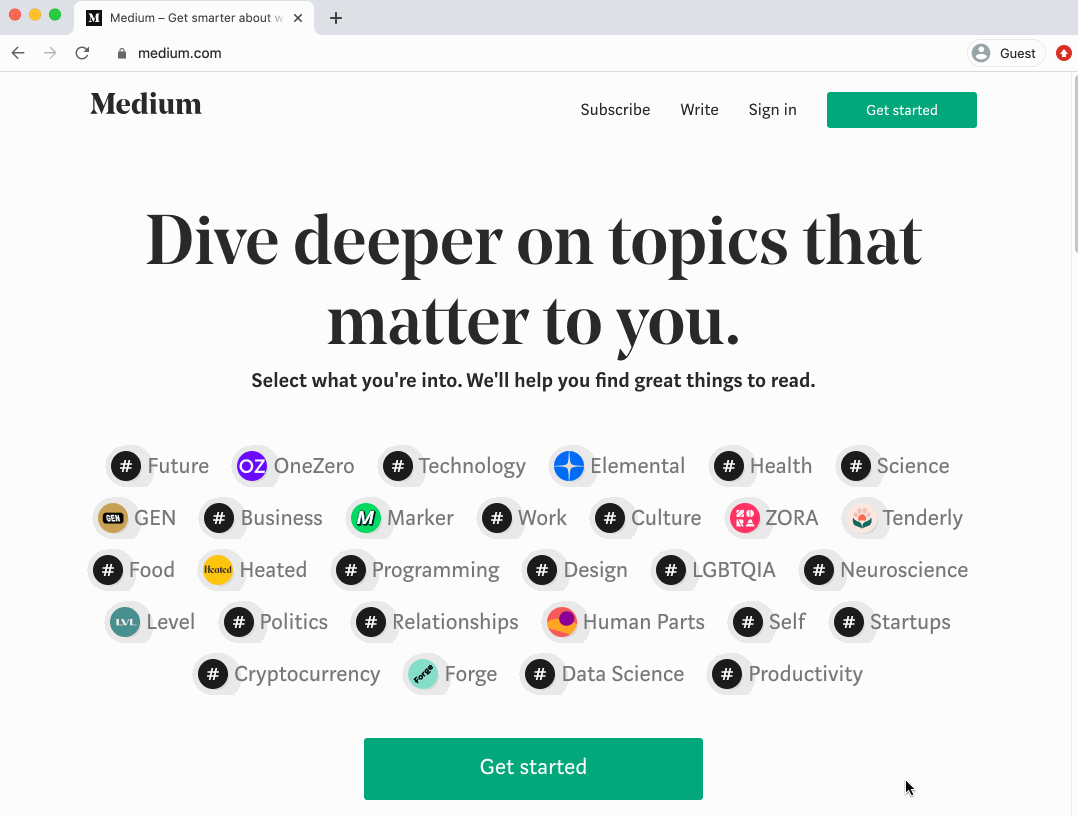Open the Subscribe link

pyautogui.click(x=615, y=110)
